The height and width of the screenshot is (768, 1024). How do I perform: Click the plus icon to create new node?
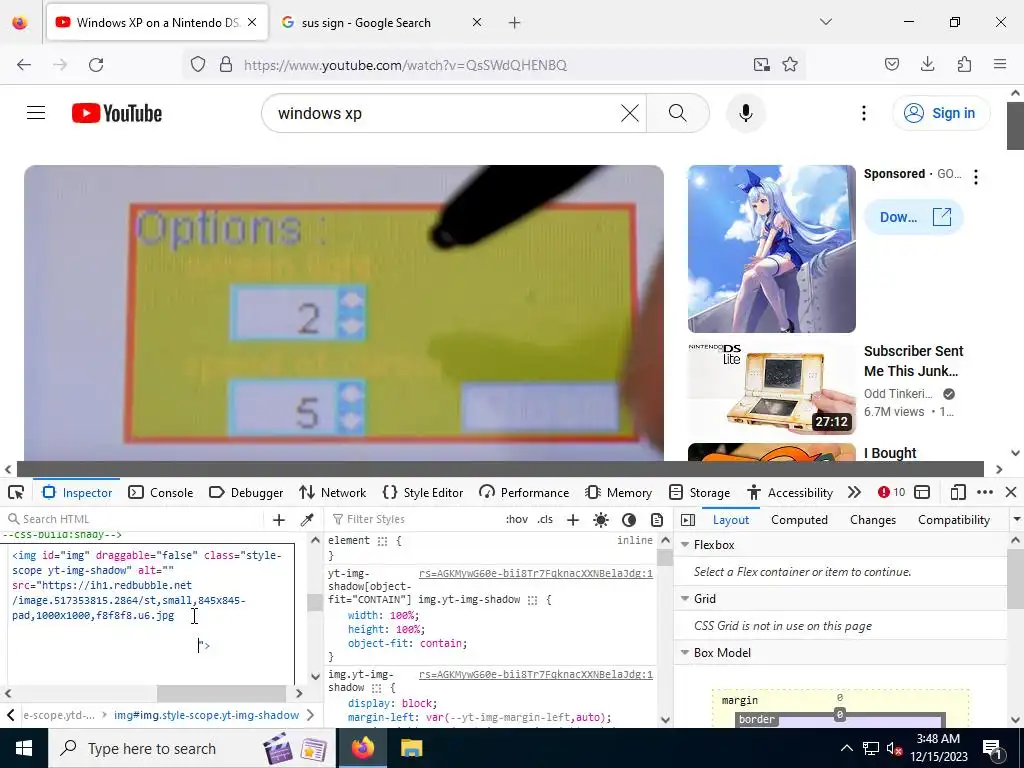click(x=279, y=520)
